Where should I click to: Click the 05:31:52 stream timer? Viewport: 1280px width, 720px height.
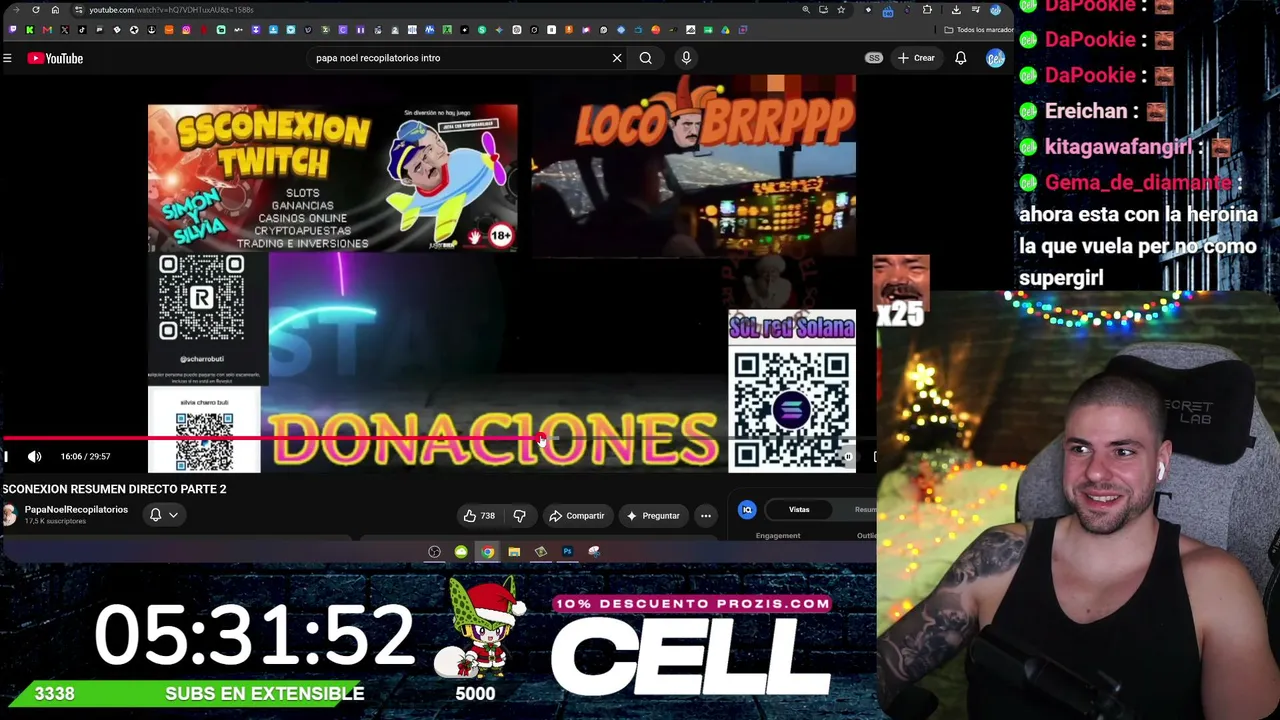254,635
